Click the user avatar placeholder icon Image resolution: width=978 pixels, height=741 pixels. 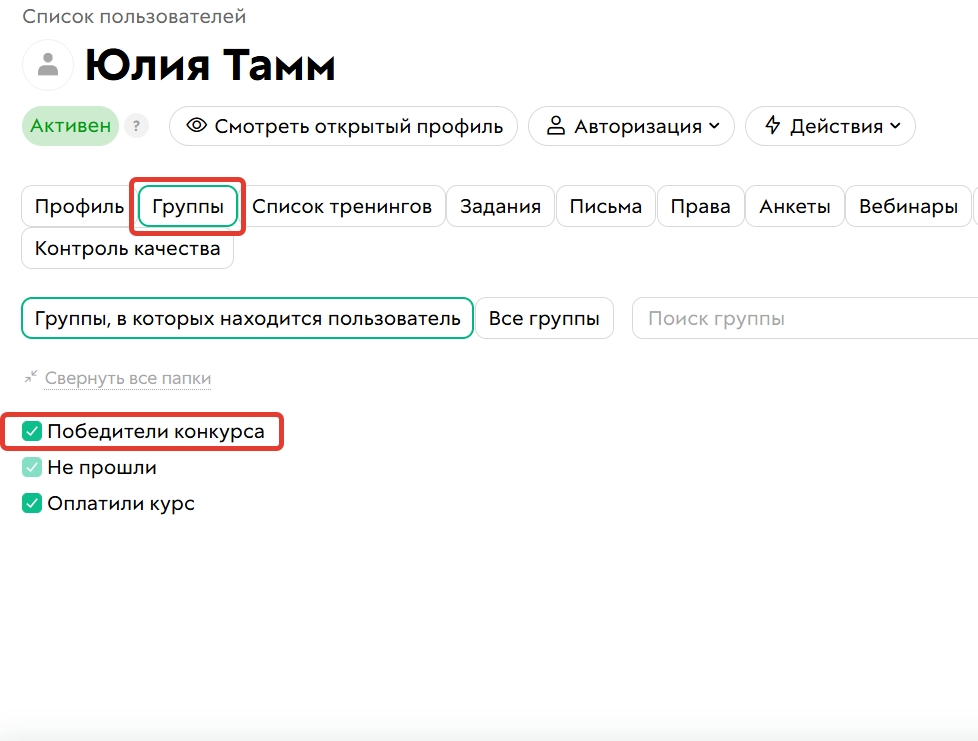coord(47,64)
